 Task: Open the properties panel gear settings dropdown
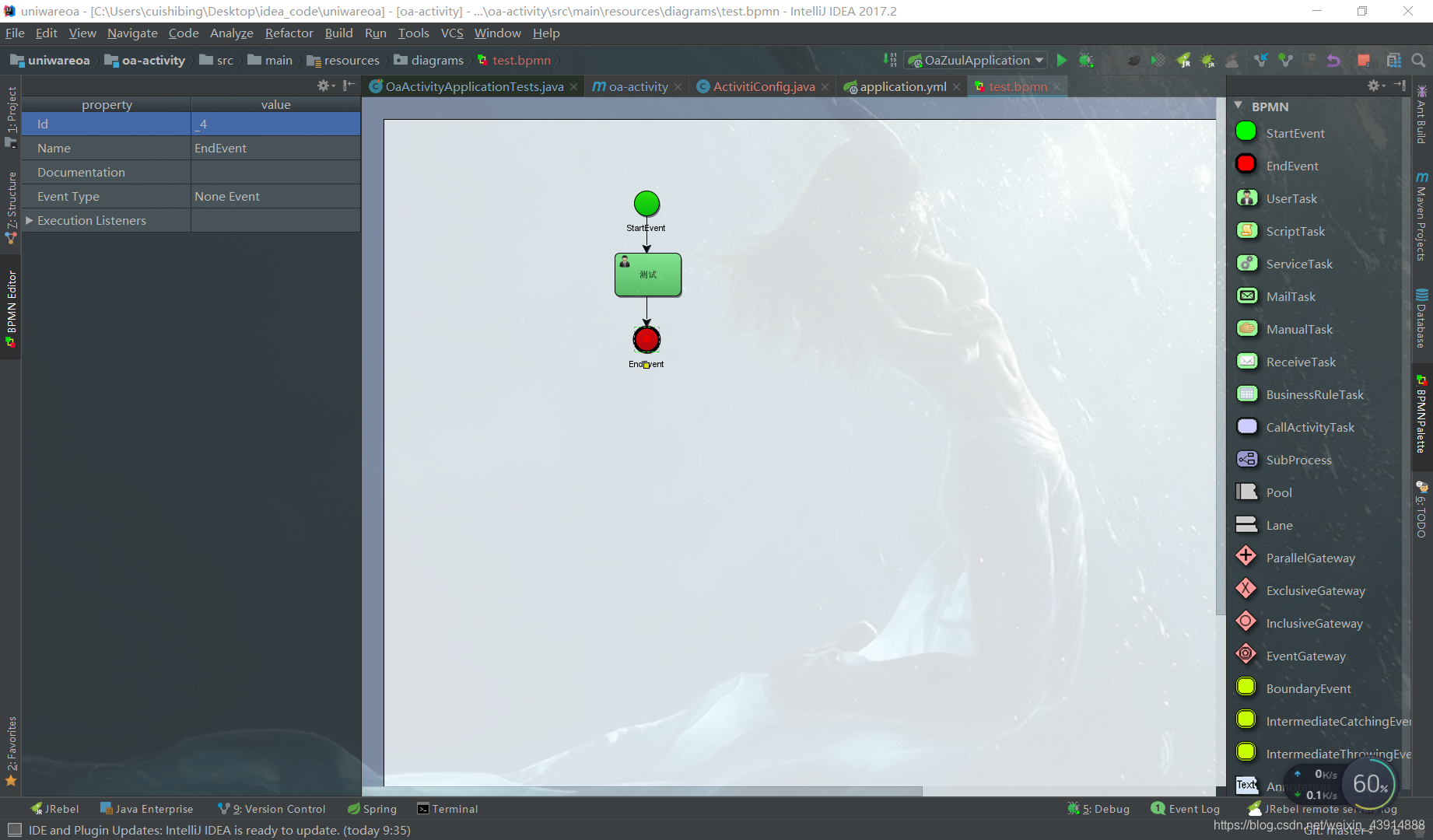326,86
